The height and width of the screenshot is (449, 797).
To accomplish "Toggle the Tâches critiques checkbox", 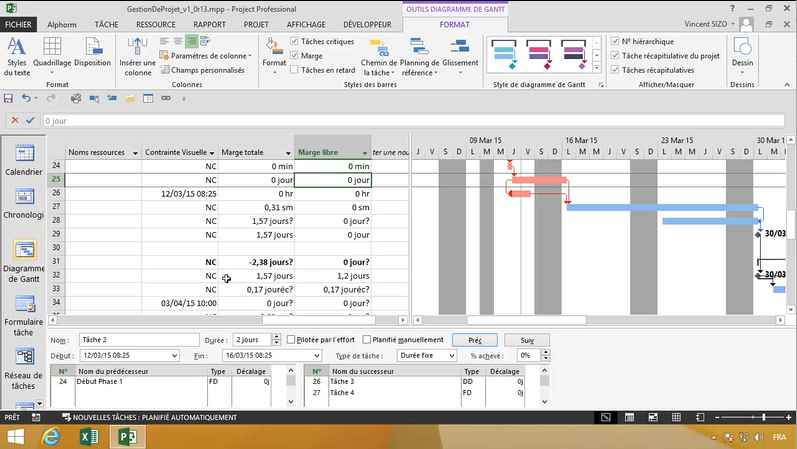I will (294, 42).
